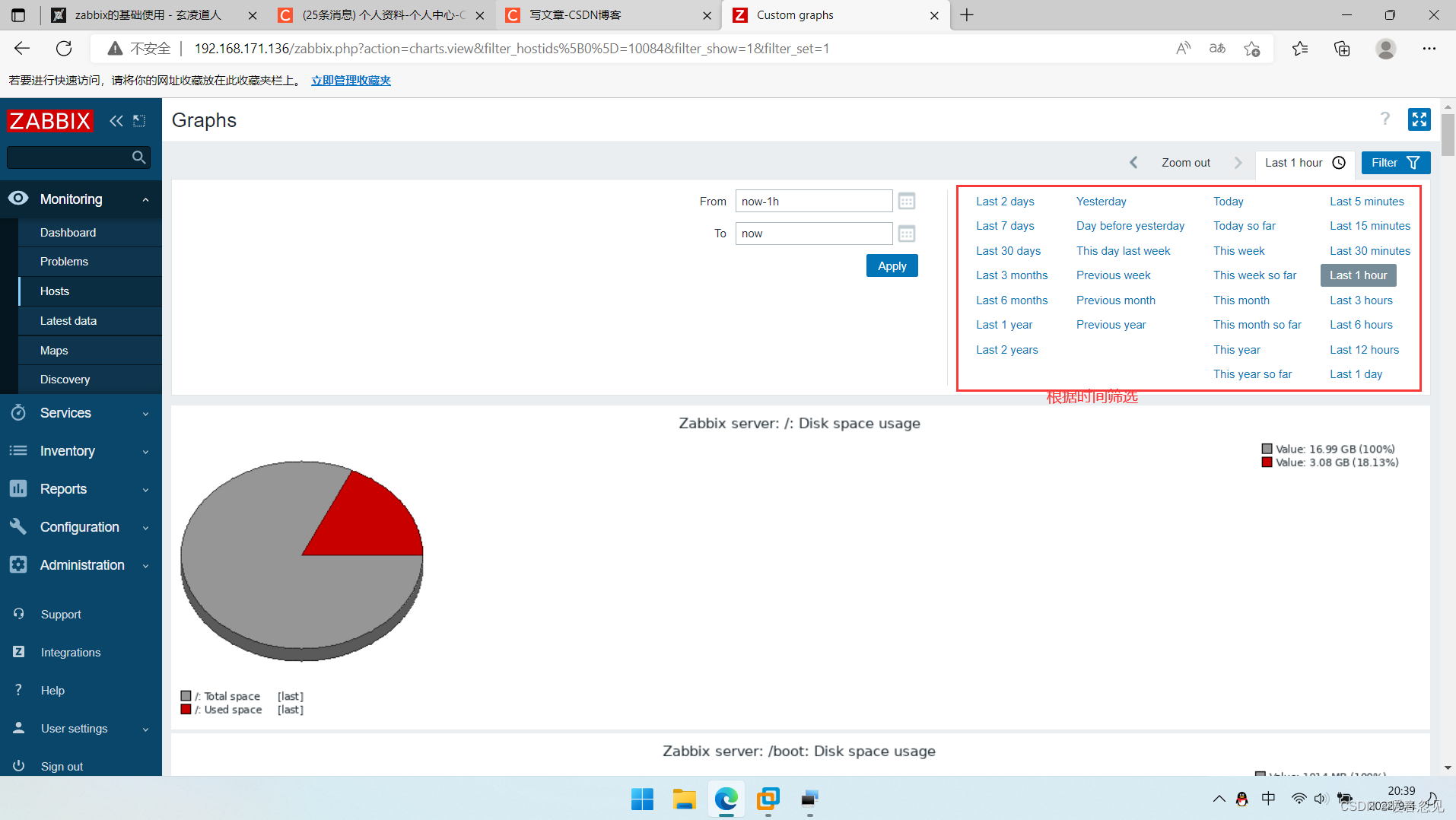This screenshot has height=820, width=1456.
Task: Open browser profile avatar
Action: pyautogui.click(x=1386, y=49)
